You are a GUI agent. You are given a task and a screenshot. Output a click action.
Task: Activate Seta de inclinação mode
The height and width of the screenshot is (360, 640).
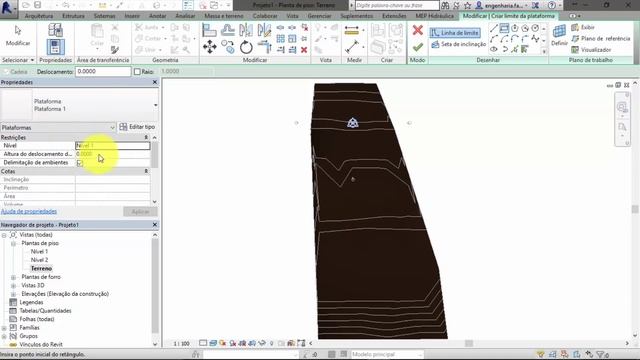459,44
